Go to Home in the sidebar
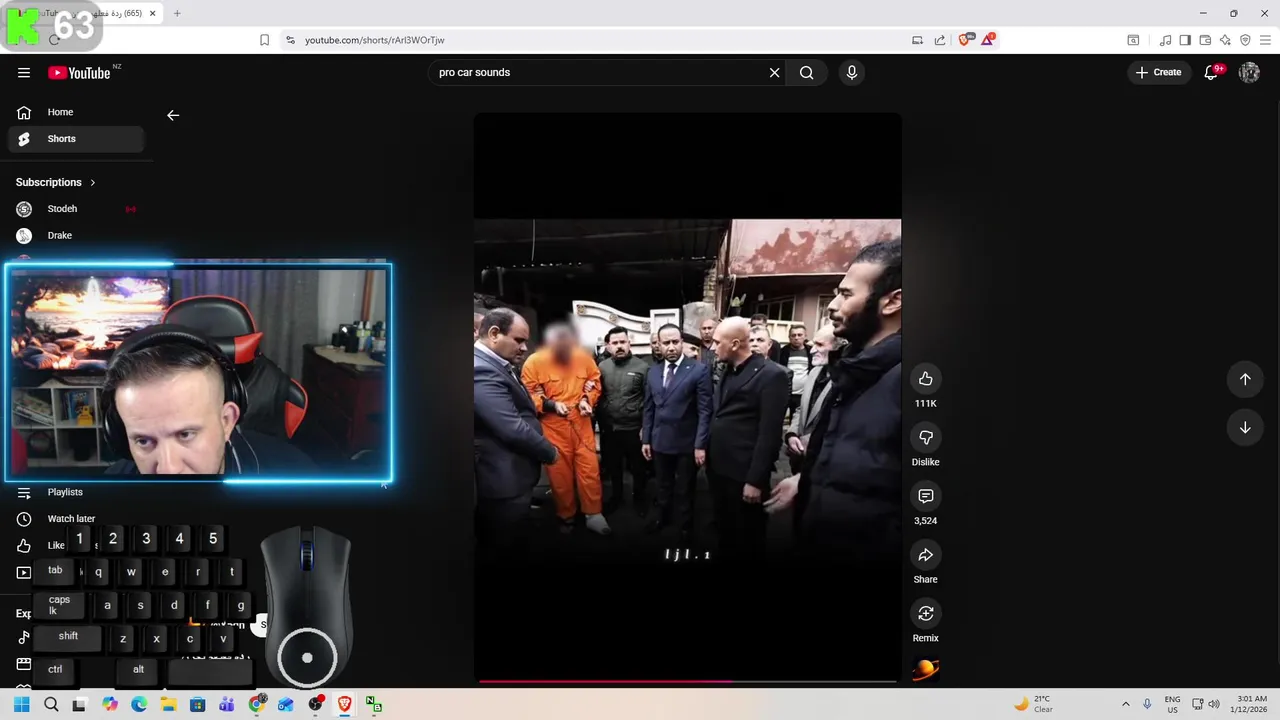1280x720 pixels. [76, 112]
